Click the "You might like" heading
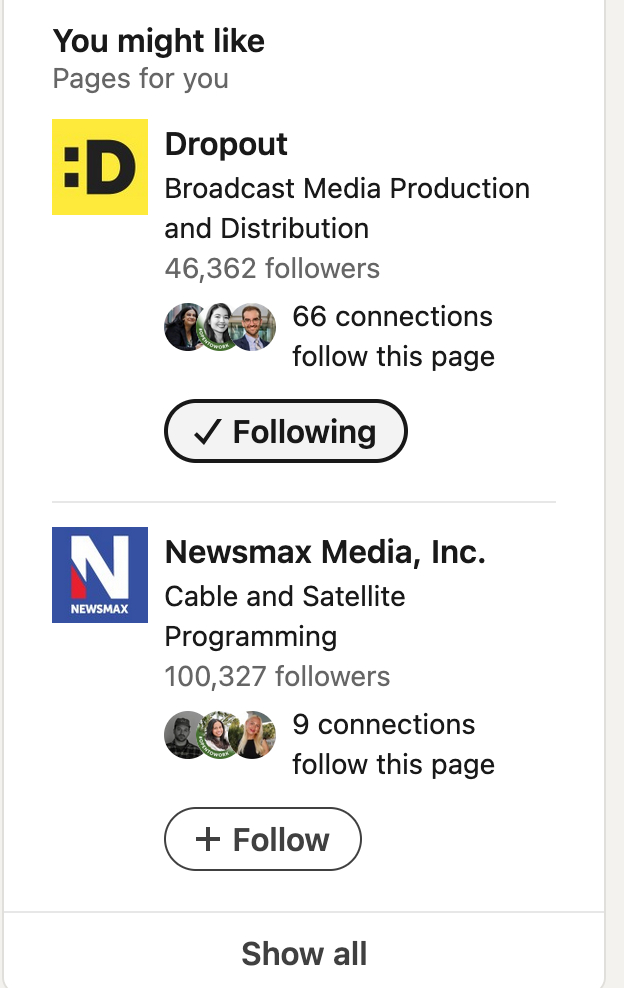This screenshot has height=988, width=624. tap(159, 41)
